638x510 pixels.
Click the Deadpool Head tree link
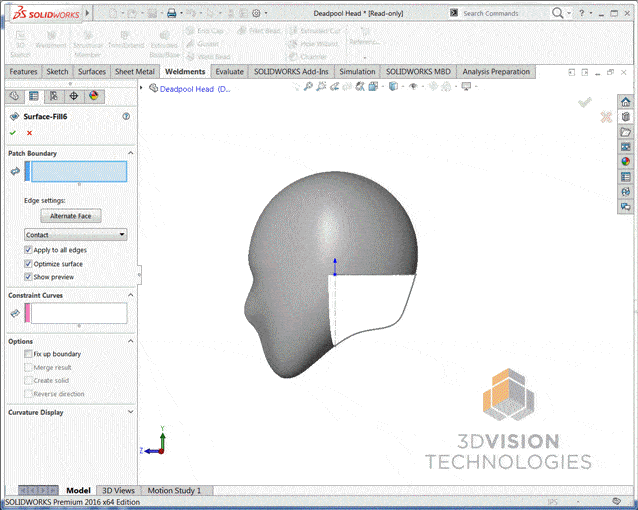coord(195,89)
